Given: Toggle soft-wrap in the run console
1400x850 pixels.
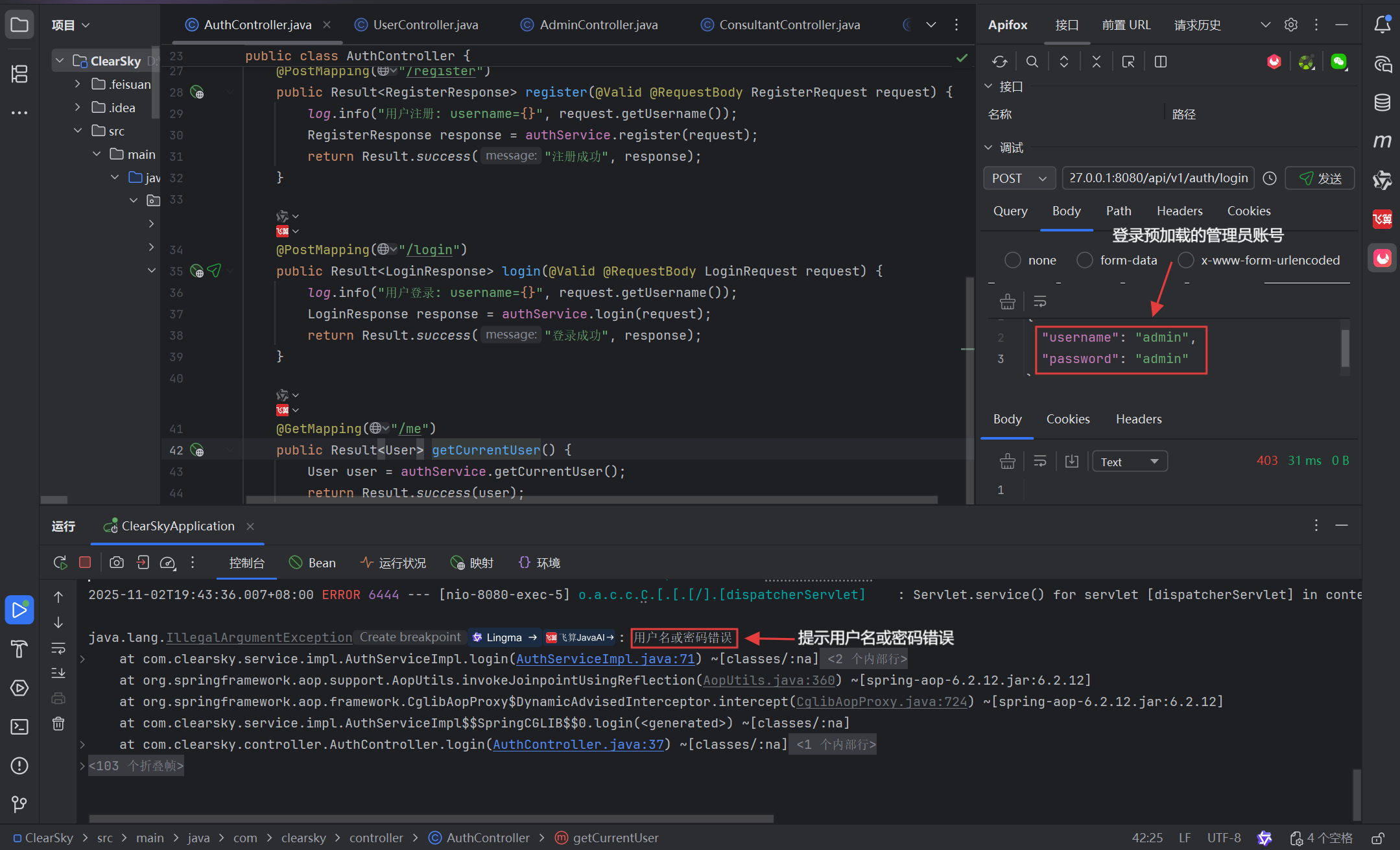Looking at the screenshot, I should click(x=58, y=648).
